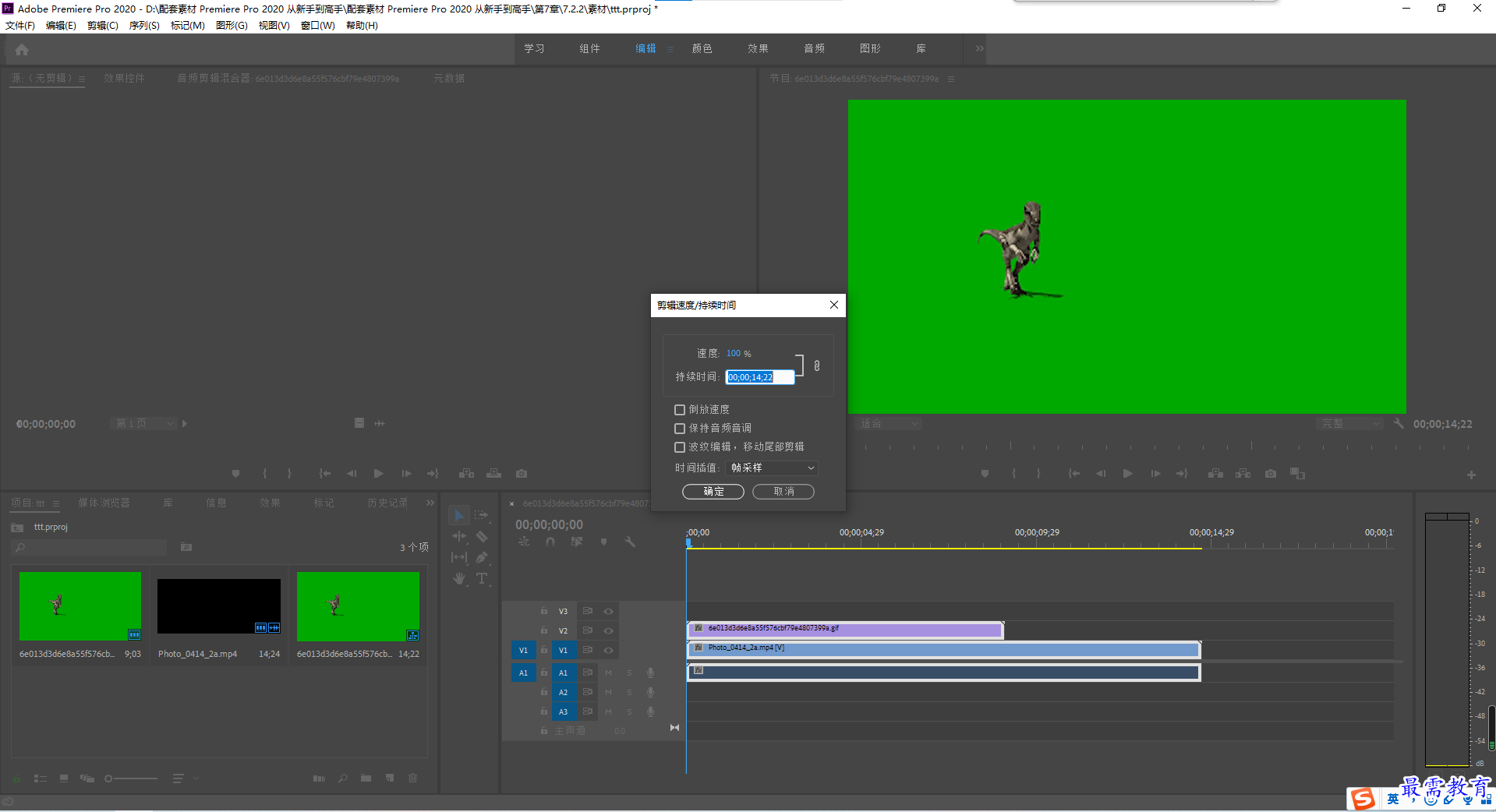Solo audio track A2
This screenshot has height=812, width=1496.
point(629,692)
